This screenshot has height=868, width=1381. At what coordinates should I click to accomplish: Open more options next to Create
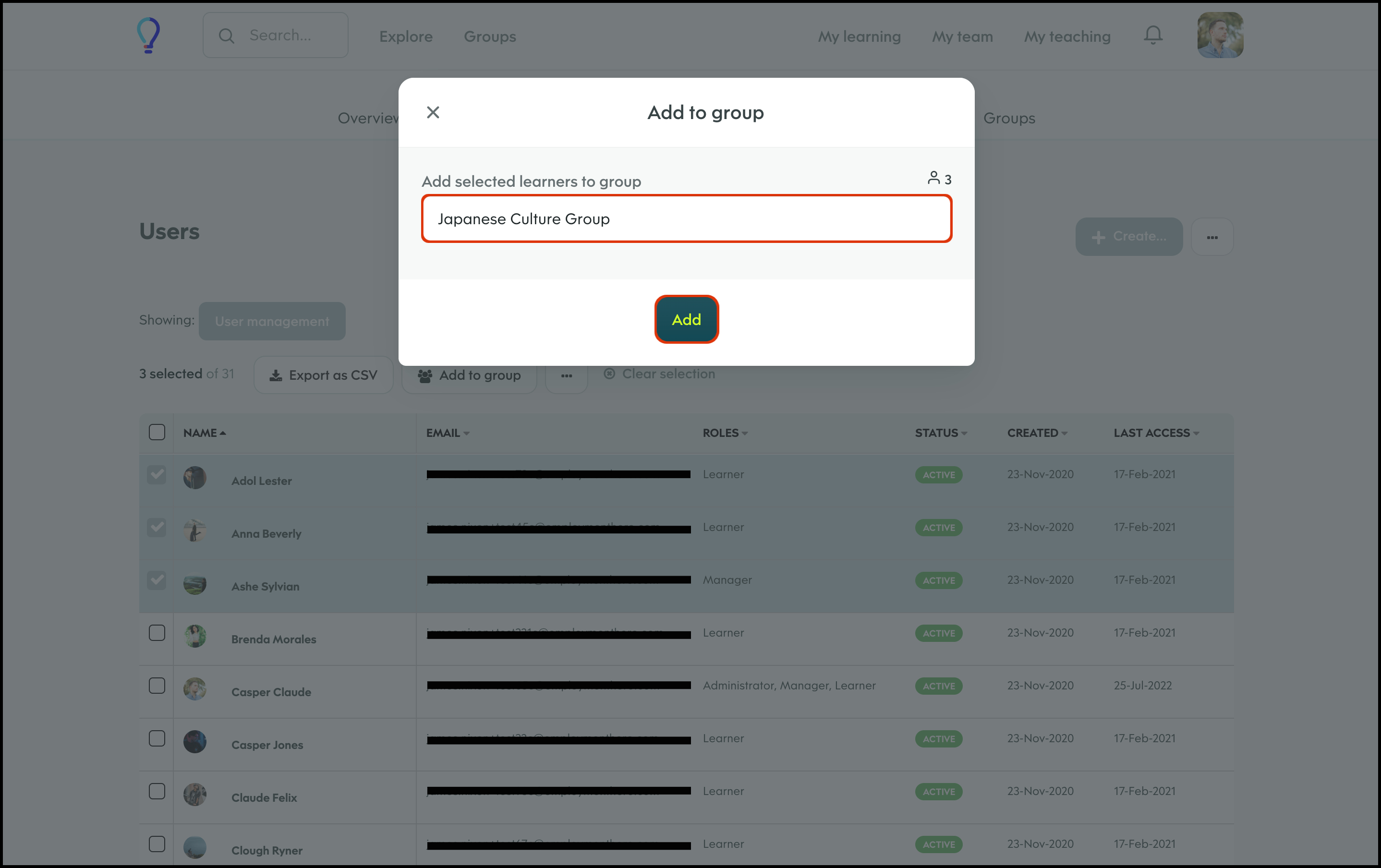pyautogui.click(x=1212, y=236)
